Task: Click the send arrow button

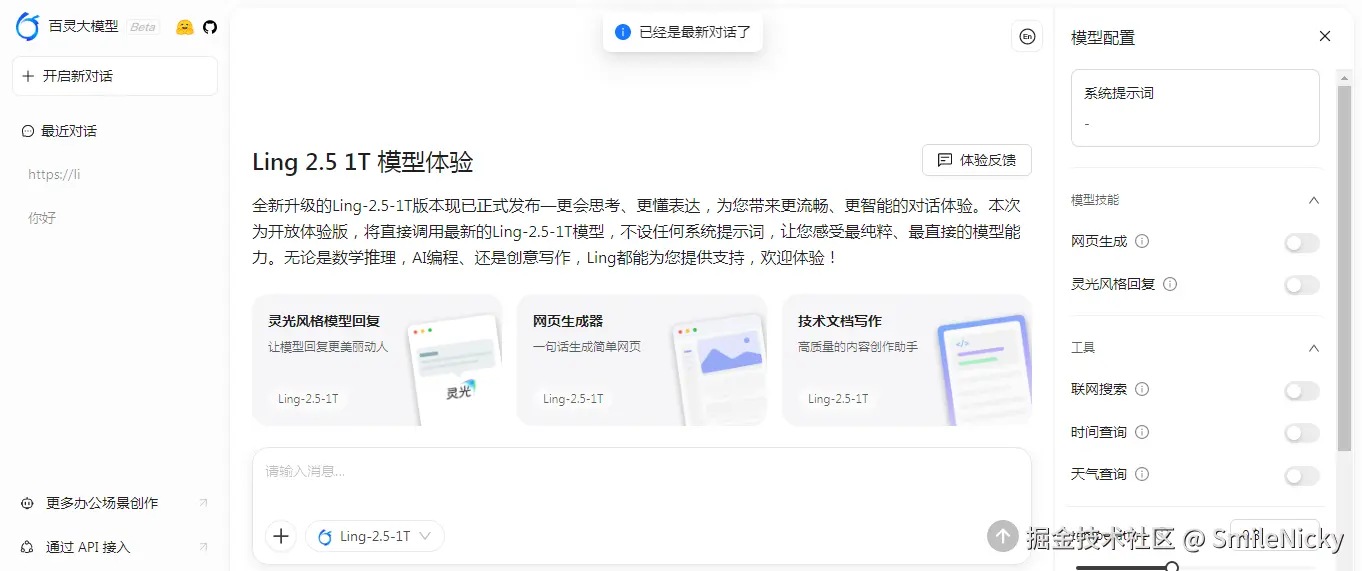Action: click(x=1003, y=536)
